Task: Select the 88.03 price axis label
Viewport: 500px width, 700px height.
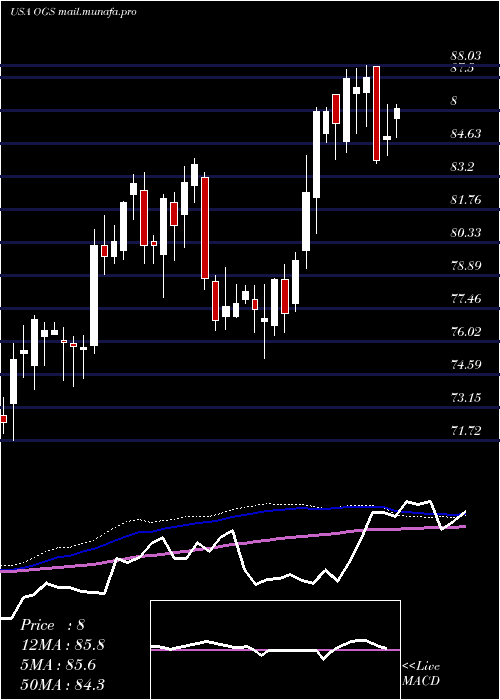Action: [466, 56]
